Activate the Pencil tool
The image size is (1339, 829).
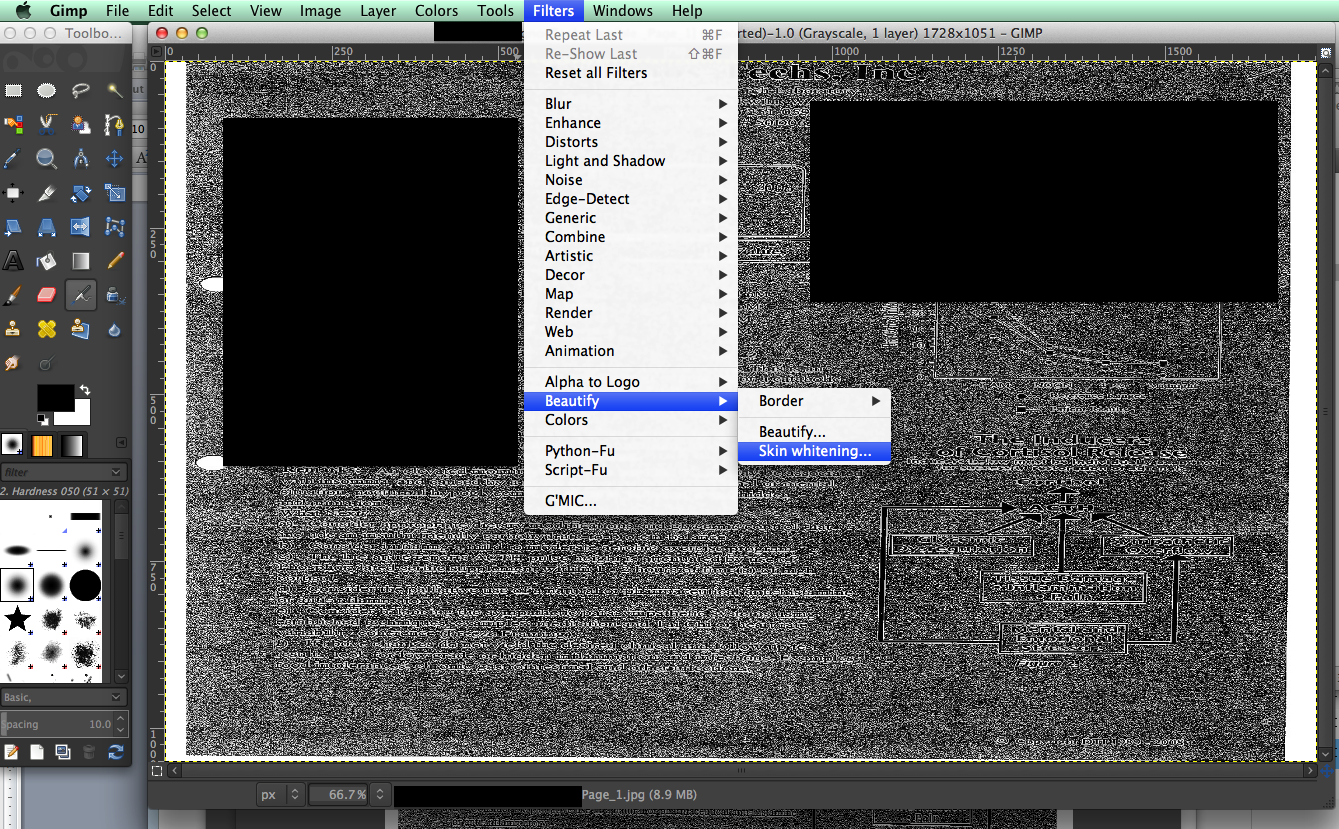[x=115, y=261]
